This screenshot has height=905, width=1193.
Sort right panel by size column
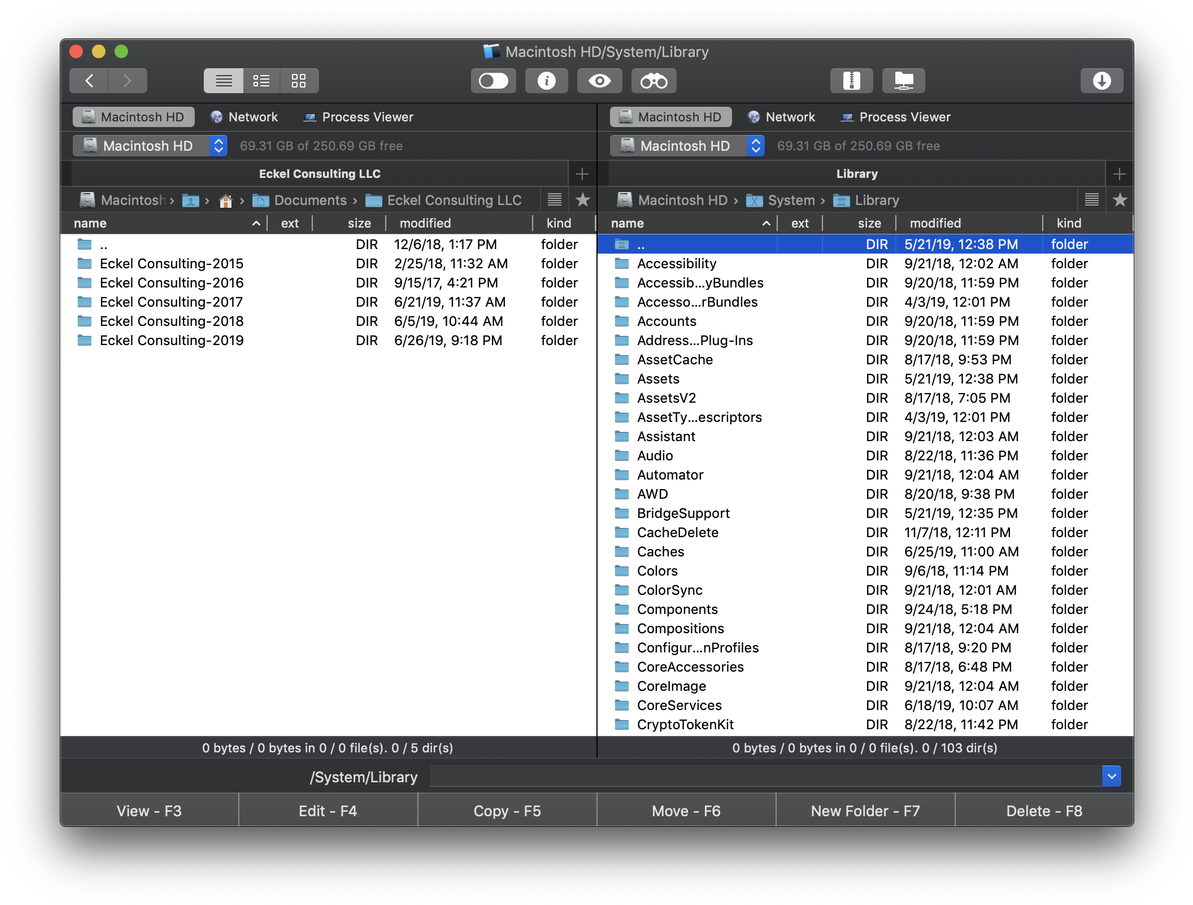tap(860, 223)
